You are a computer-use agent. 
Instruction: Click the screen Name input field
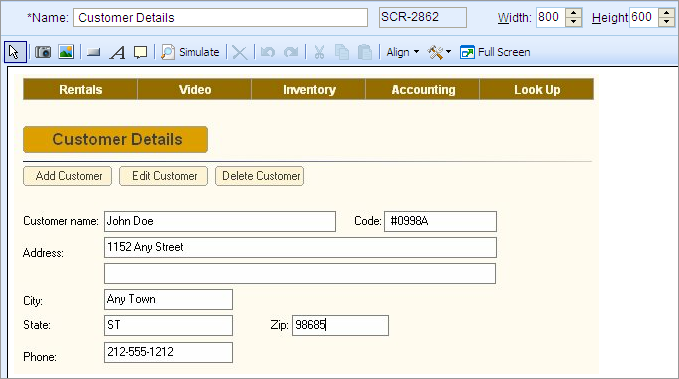point(220,18)
